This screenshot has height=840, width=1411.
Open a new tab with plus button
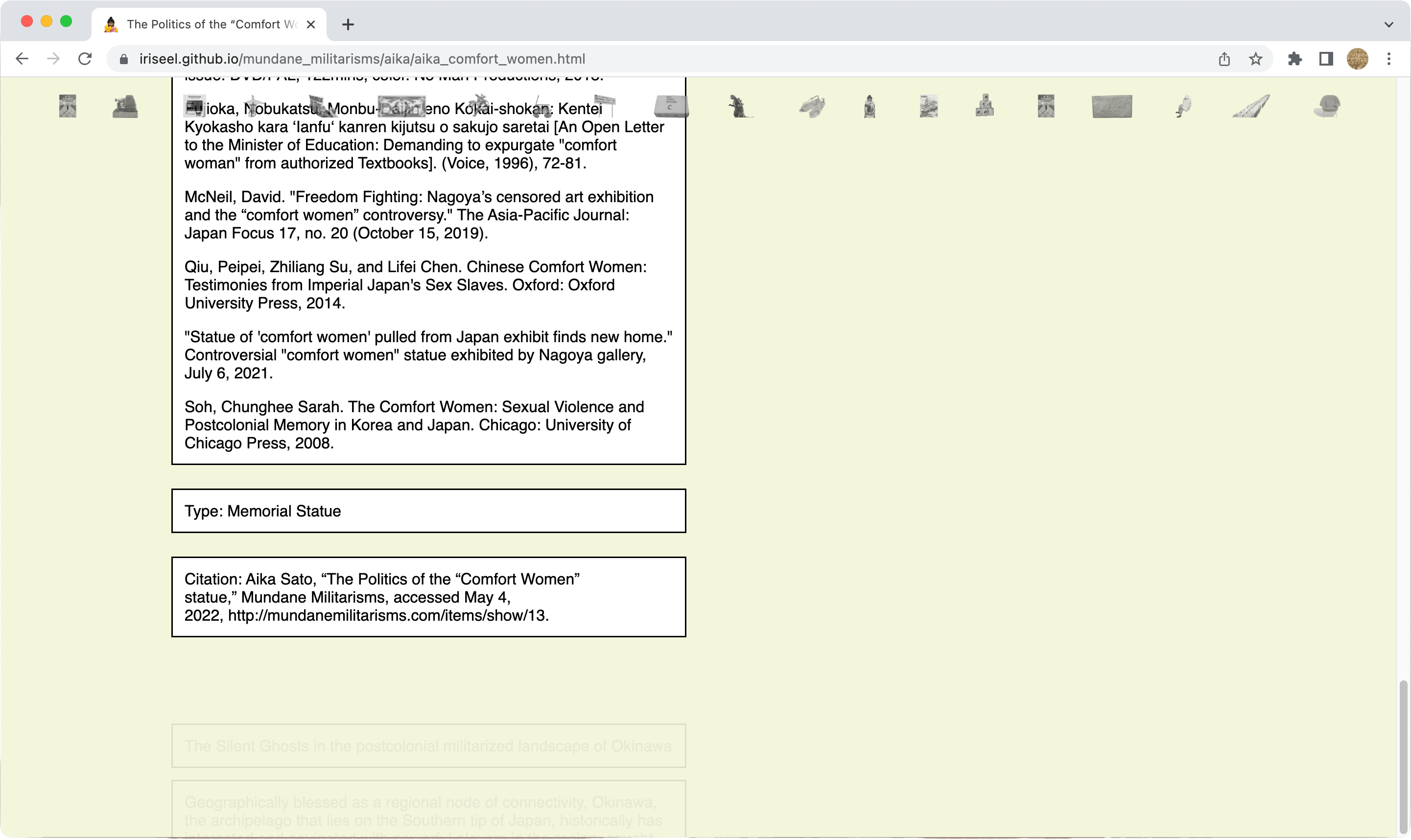(x=348, y=24)
